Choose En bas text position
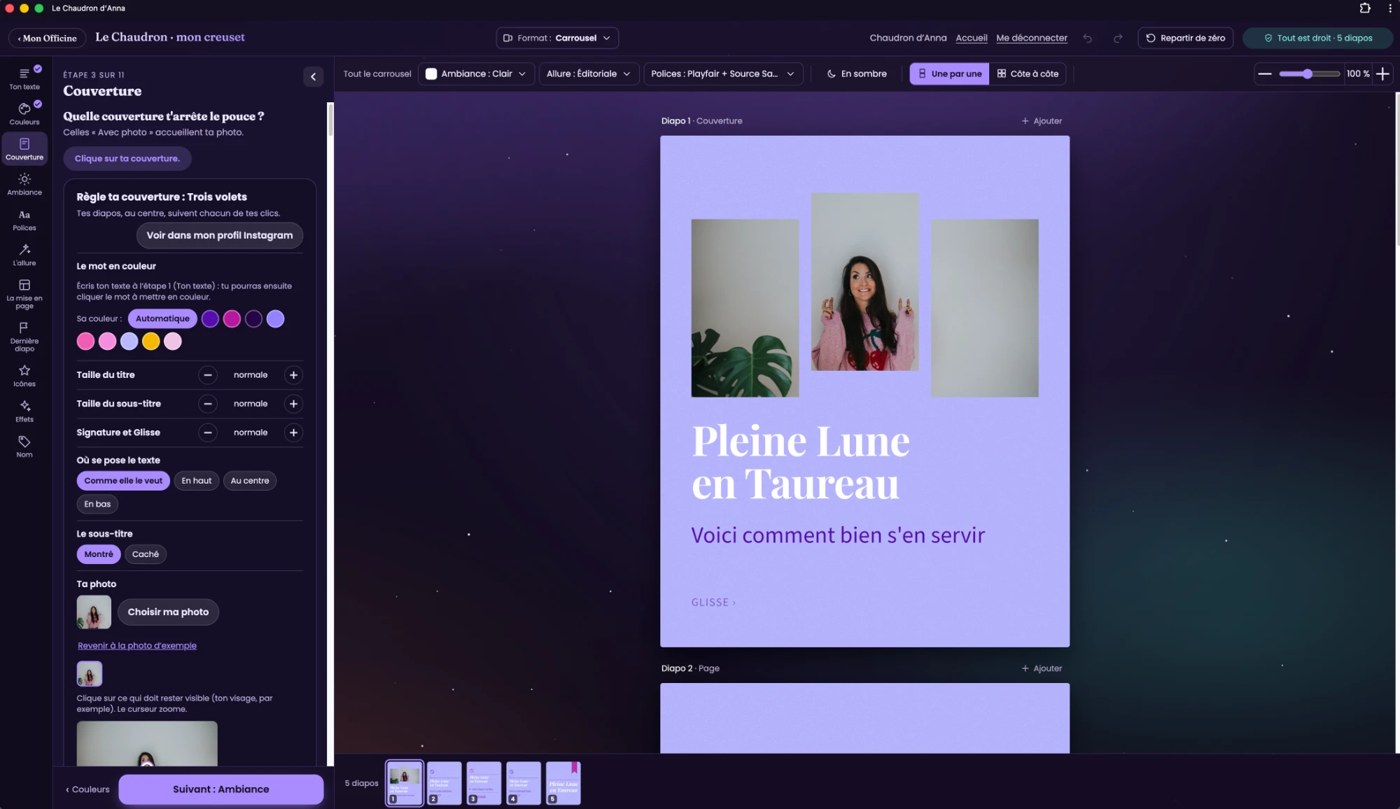This screenshot has height=809, width=1400. (97, 504)
